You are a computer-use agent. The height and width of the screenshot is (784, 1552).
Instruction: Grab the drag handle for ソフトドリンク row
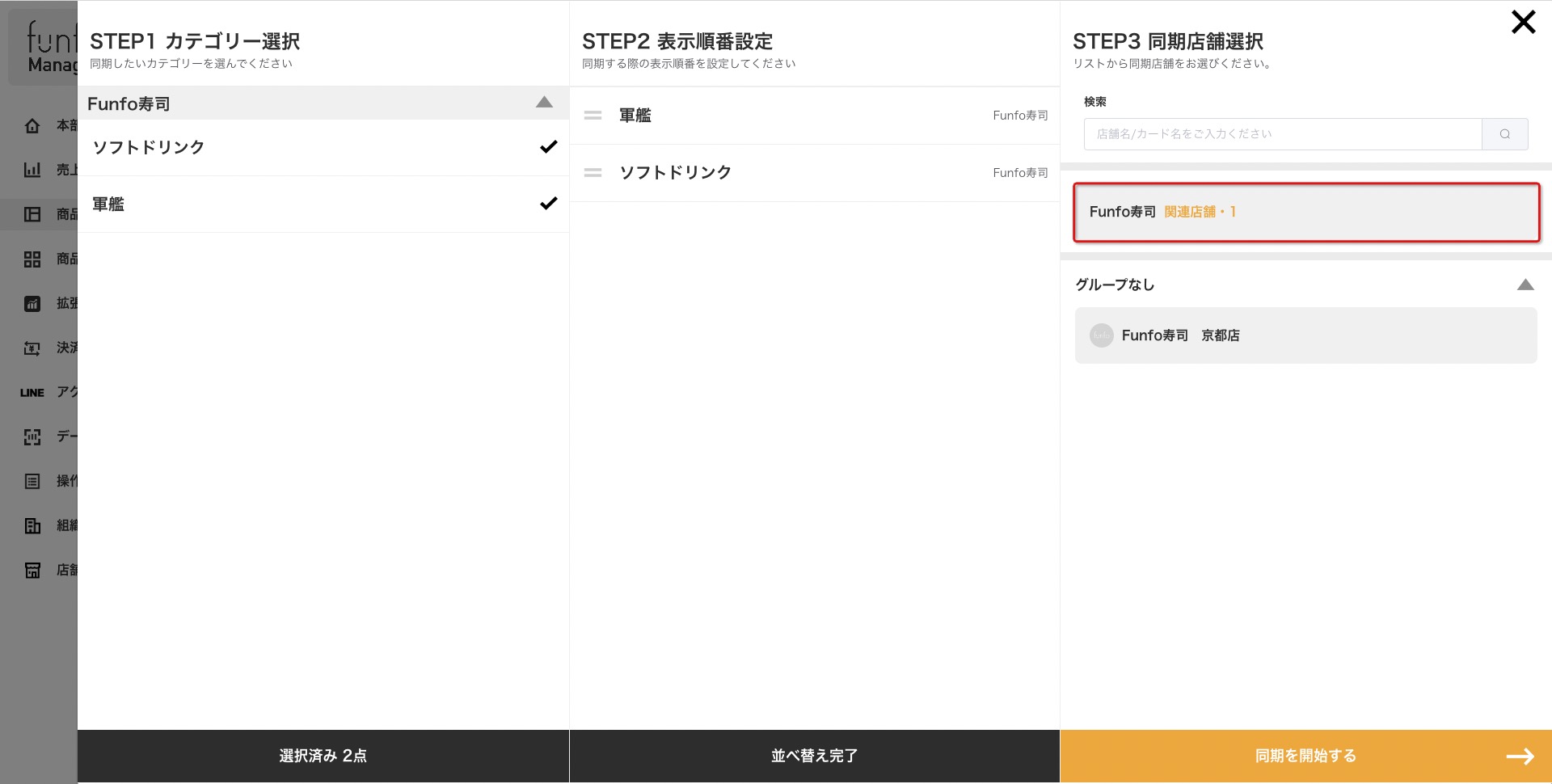tap(593, 173)
